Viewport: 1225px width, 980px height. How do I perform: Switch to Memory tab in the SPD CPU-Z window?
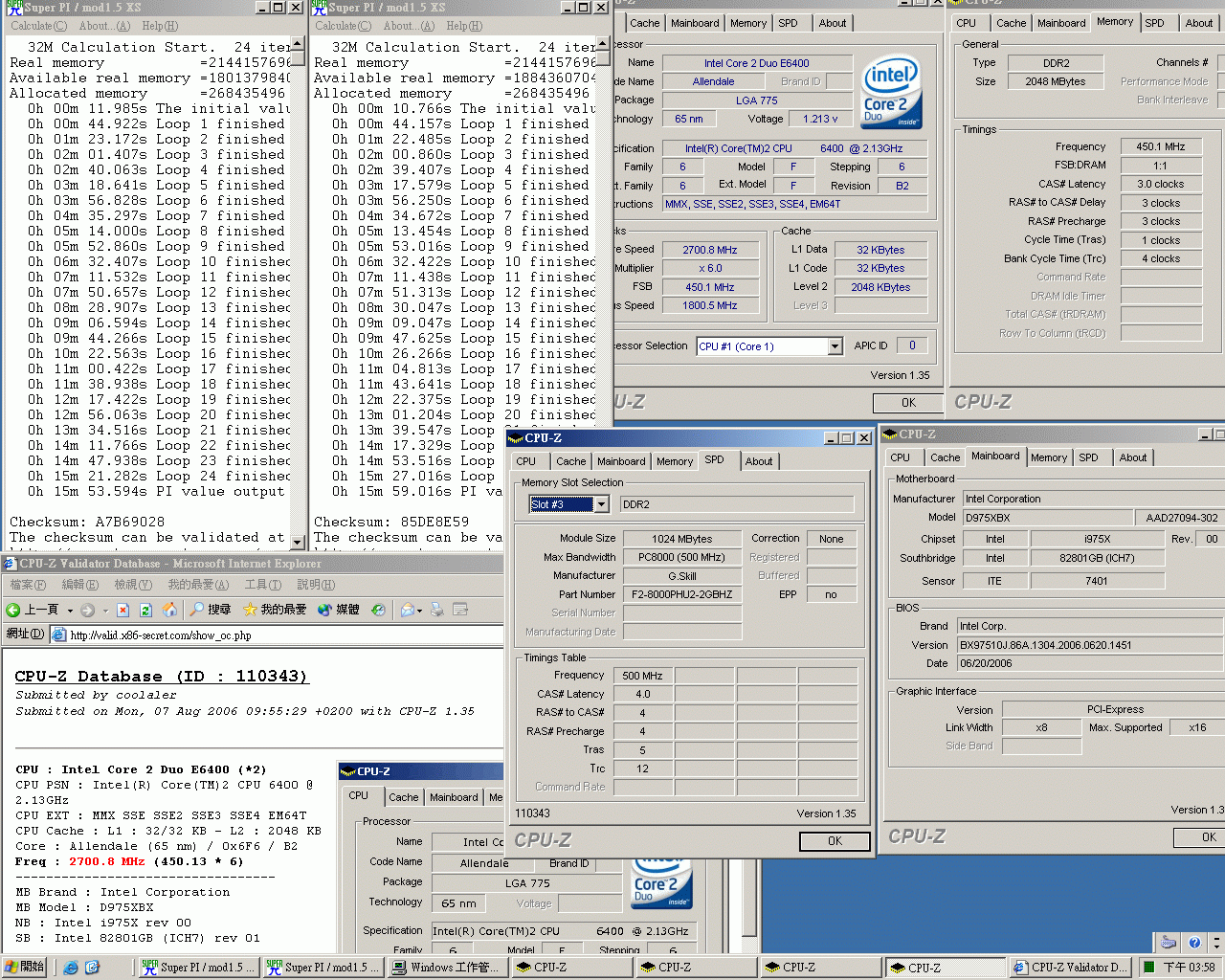[x=675, y=461]
